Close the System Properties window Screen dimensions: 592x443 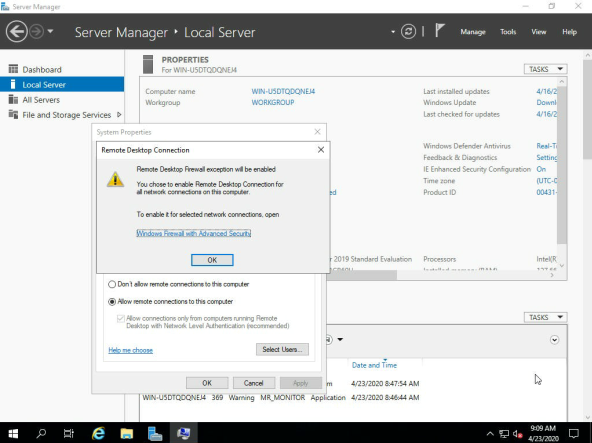pyautogui.click(x=318, y=132)
